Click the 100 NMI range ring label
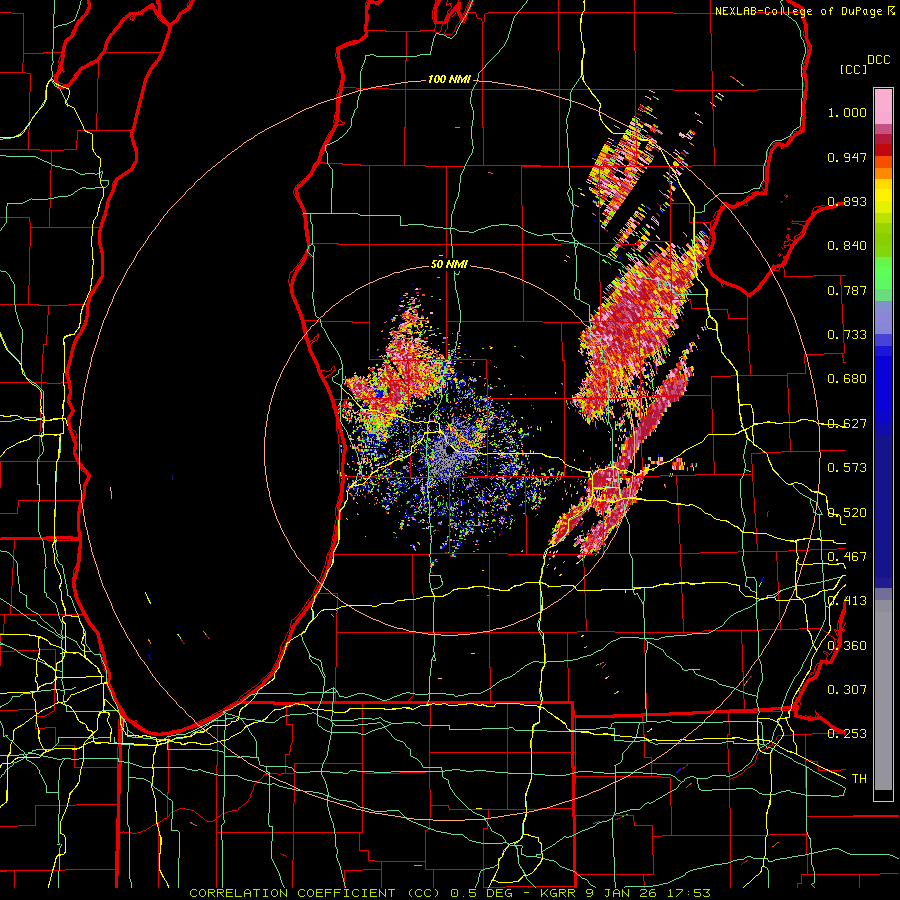Image resolution: width=900 pixels, height=900 pixels. pyautogui.click(x=449, y=79)
